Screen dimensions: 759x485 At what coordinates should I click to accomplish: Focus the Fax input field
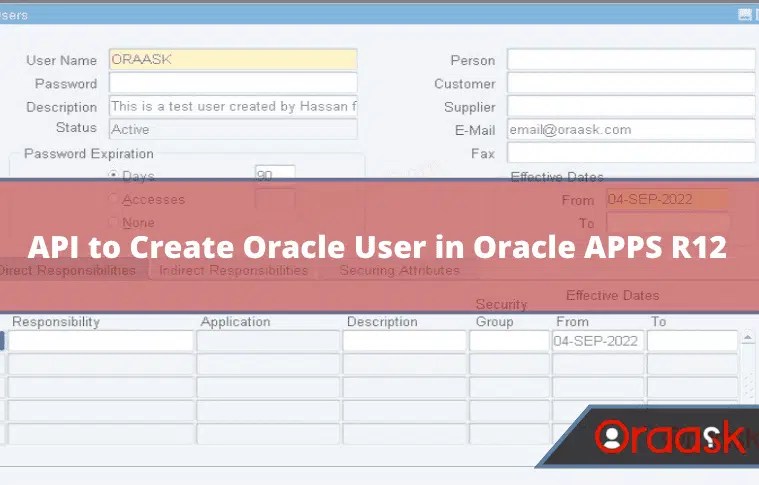pyautogui.click(x=631, y=152)
